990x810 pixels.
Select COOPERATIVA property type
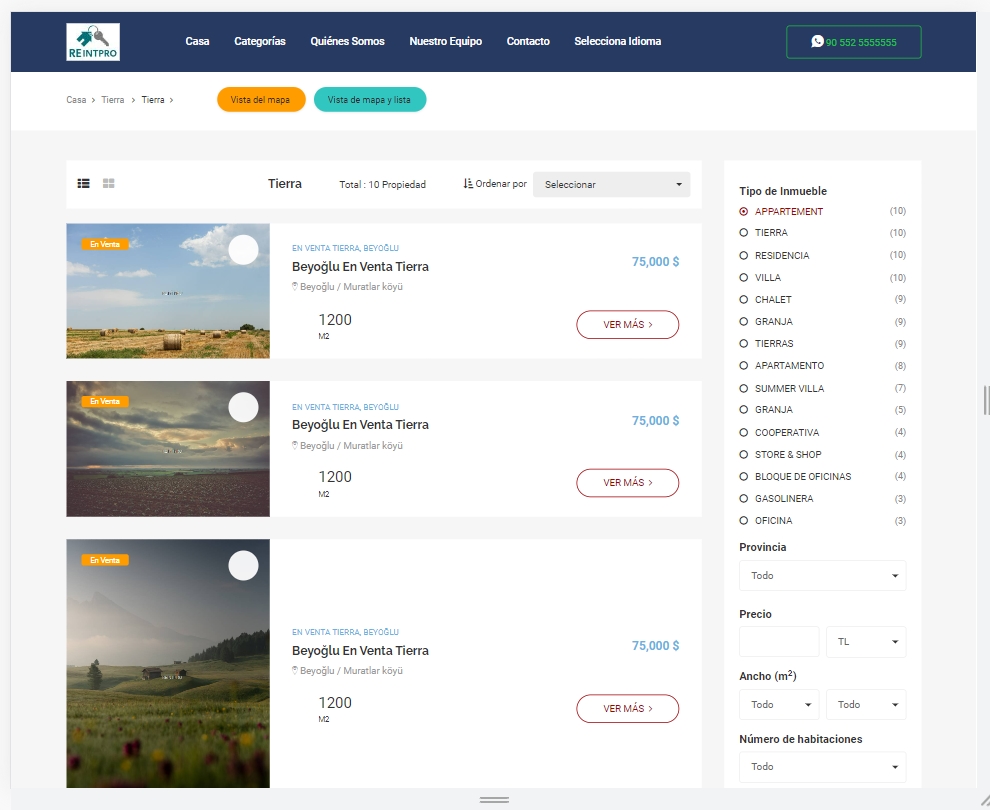coord(779,433)
